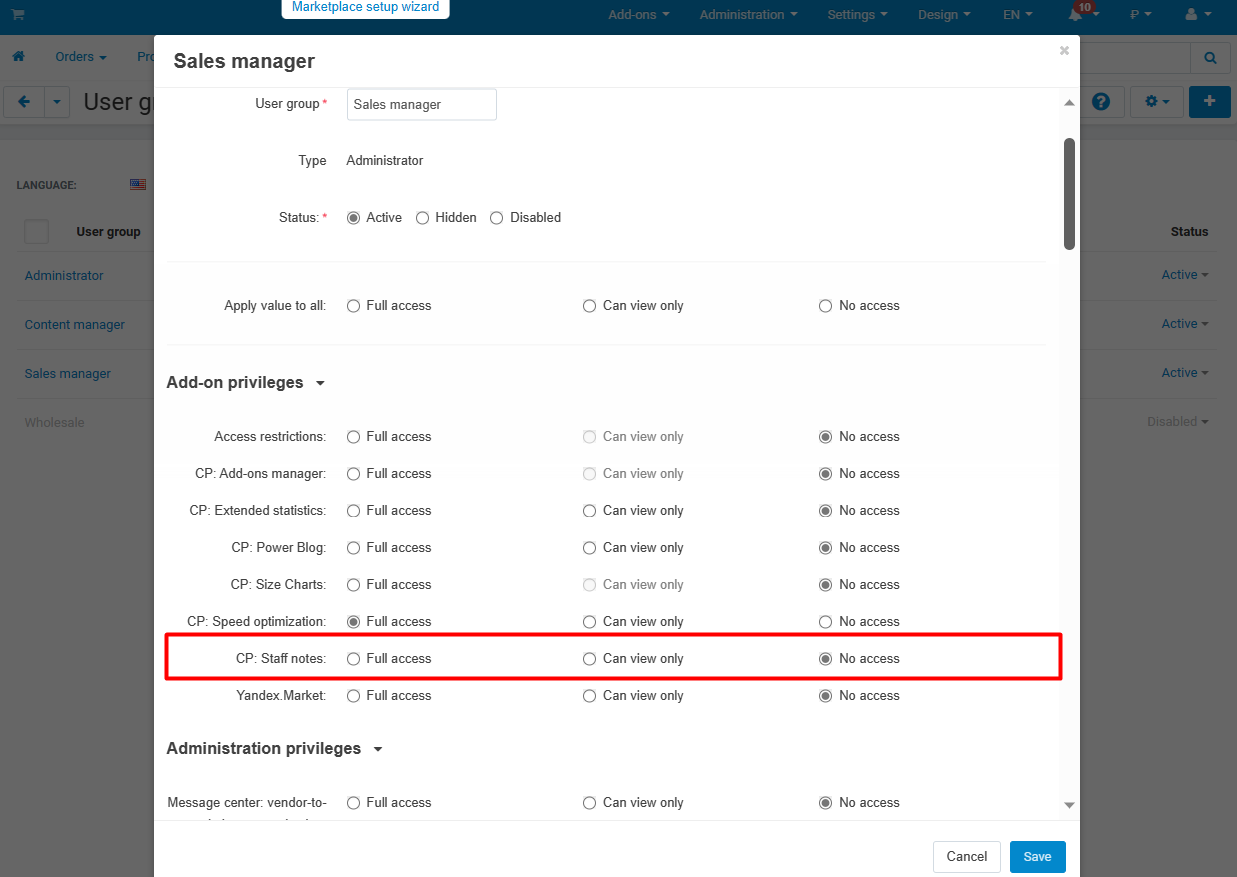Open the Add-ons menu
Image resolution: width=1237 pixels, height=877 pixels.
tap(639, 15)
